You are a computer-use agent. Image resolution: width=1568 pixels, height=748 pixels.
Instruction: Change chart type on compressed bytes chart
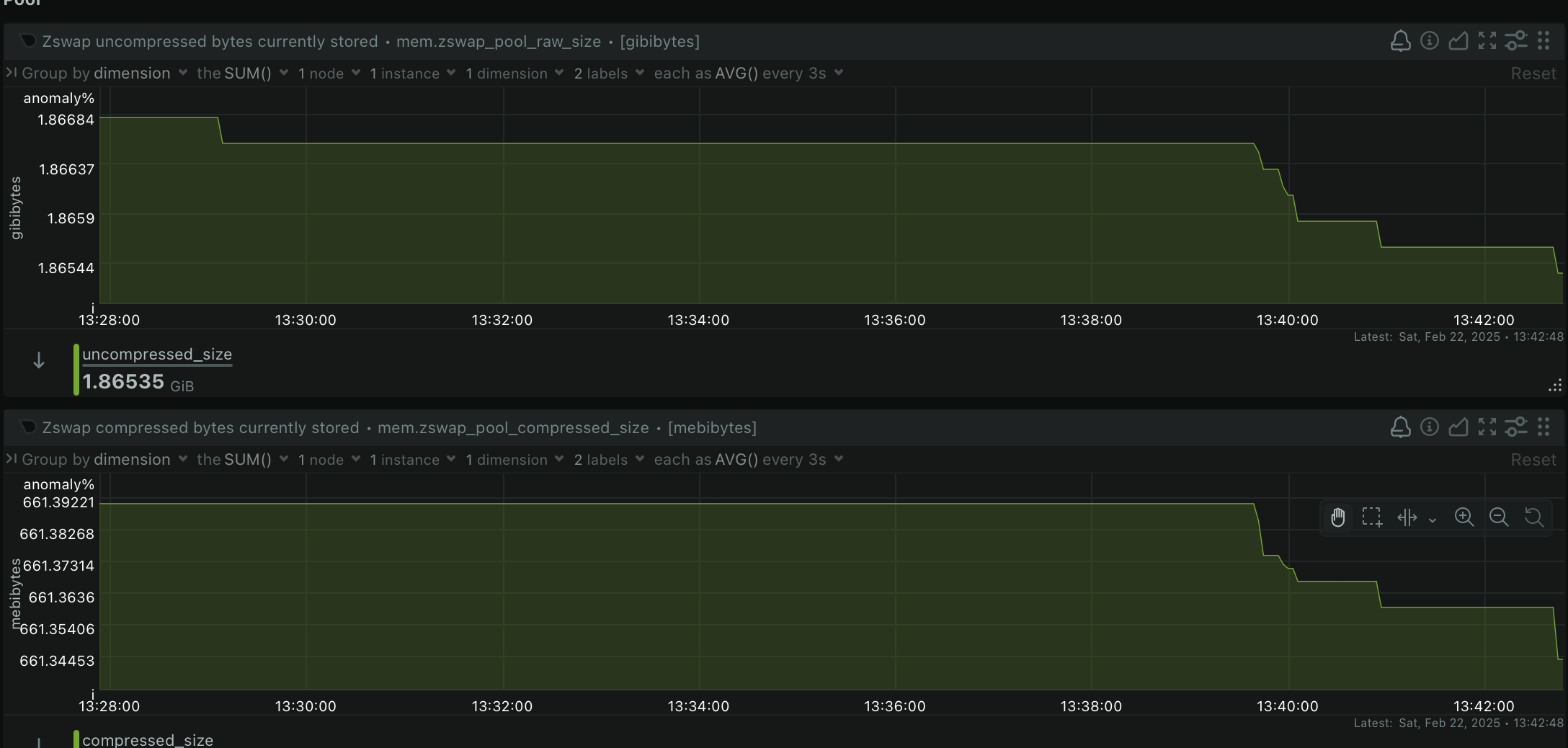point(1458,427)
